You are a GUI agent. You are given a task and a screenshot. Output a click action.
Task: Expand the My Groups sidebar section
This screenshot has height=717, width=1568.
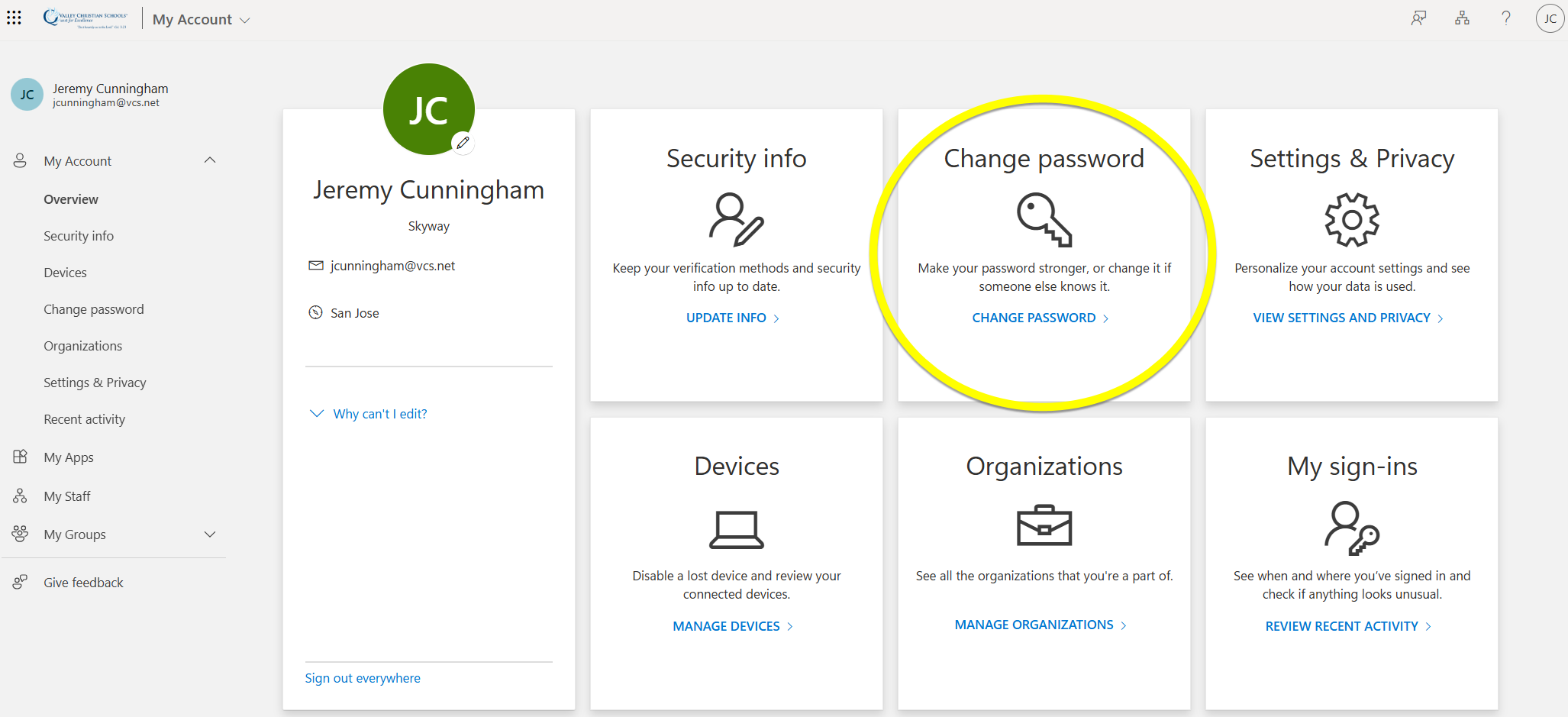tap(210, 535)
